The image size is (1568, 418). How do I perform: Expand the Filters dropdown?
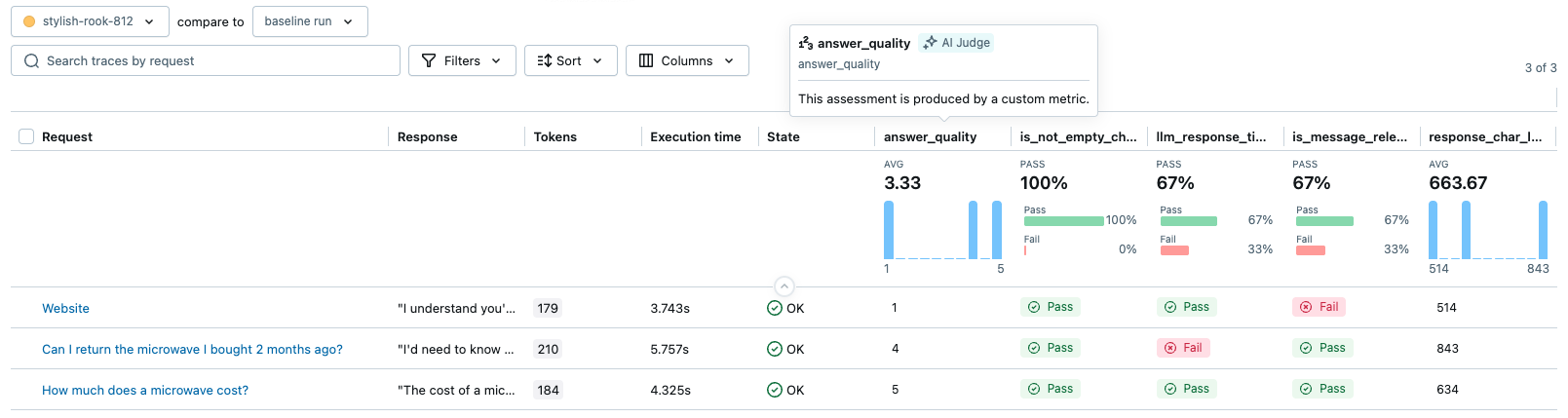click(462, 60)
